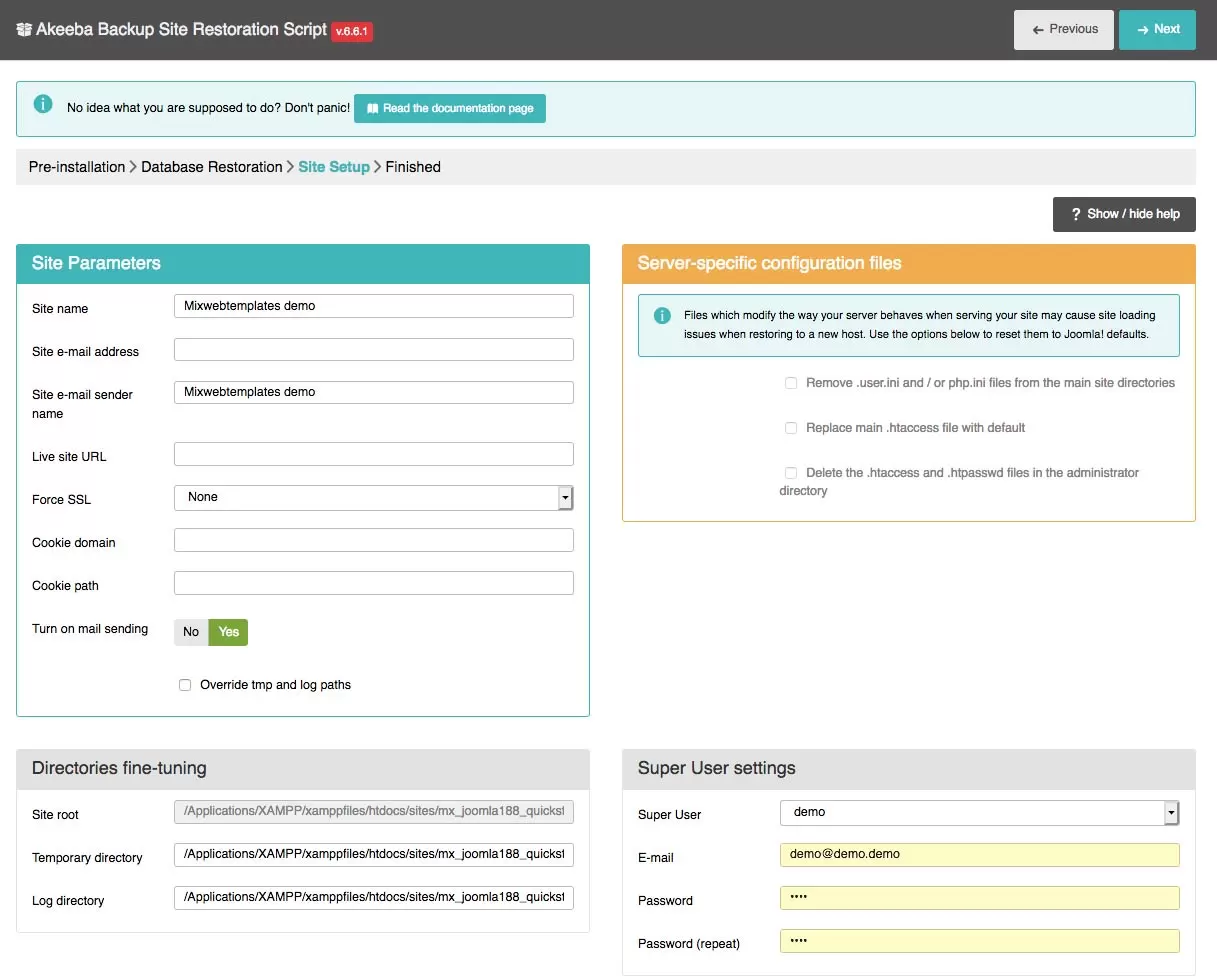Viewport: 1217px width, 980px height.
Task: Click the left arrow on Previous button
Action: [x=1035, y=29]
